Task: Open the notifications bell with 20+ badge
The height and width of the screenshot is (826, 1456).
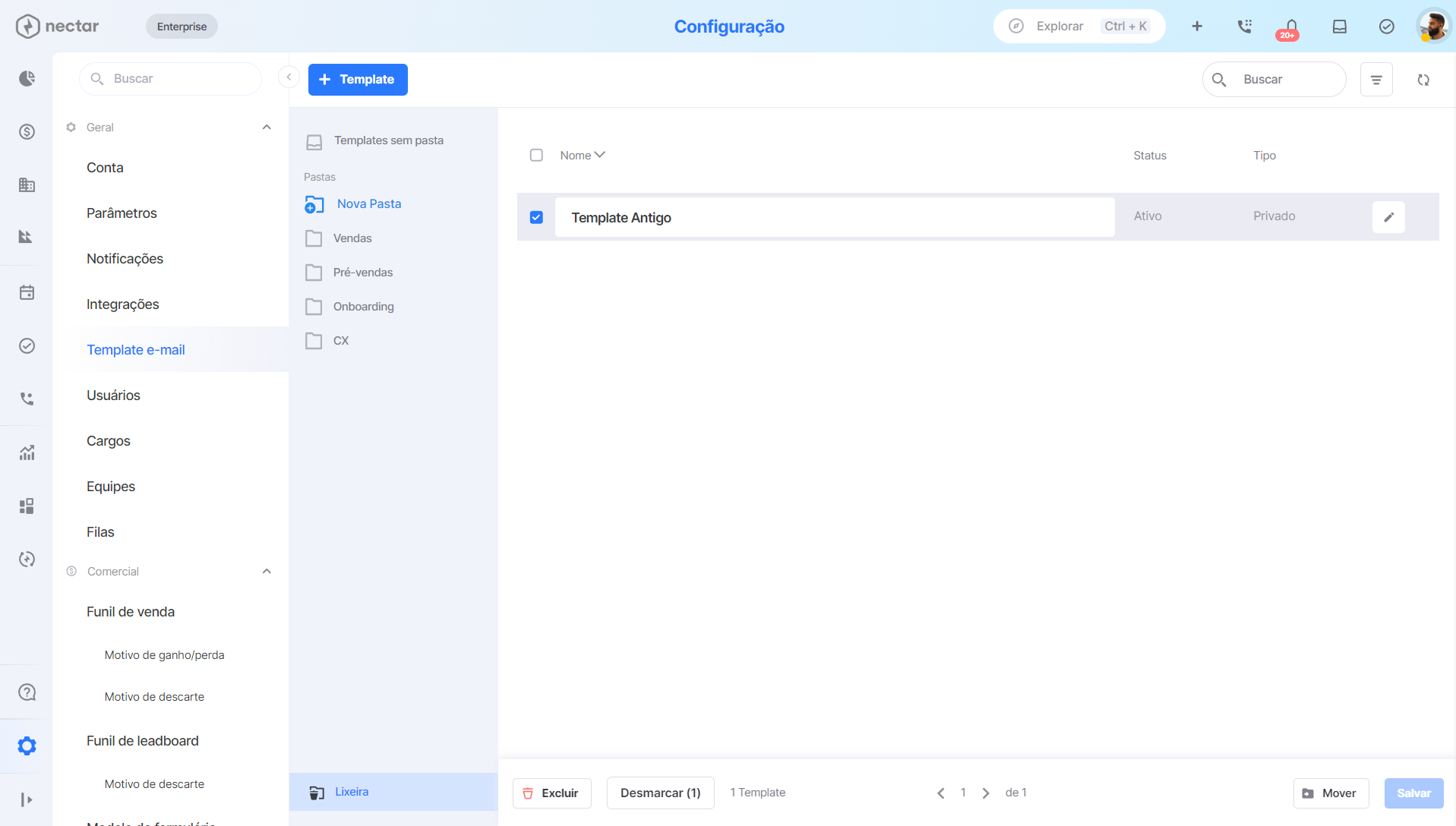Action: point(1290,29)
